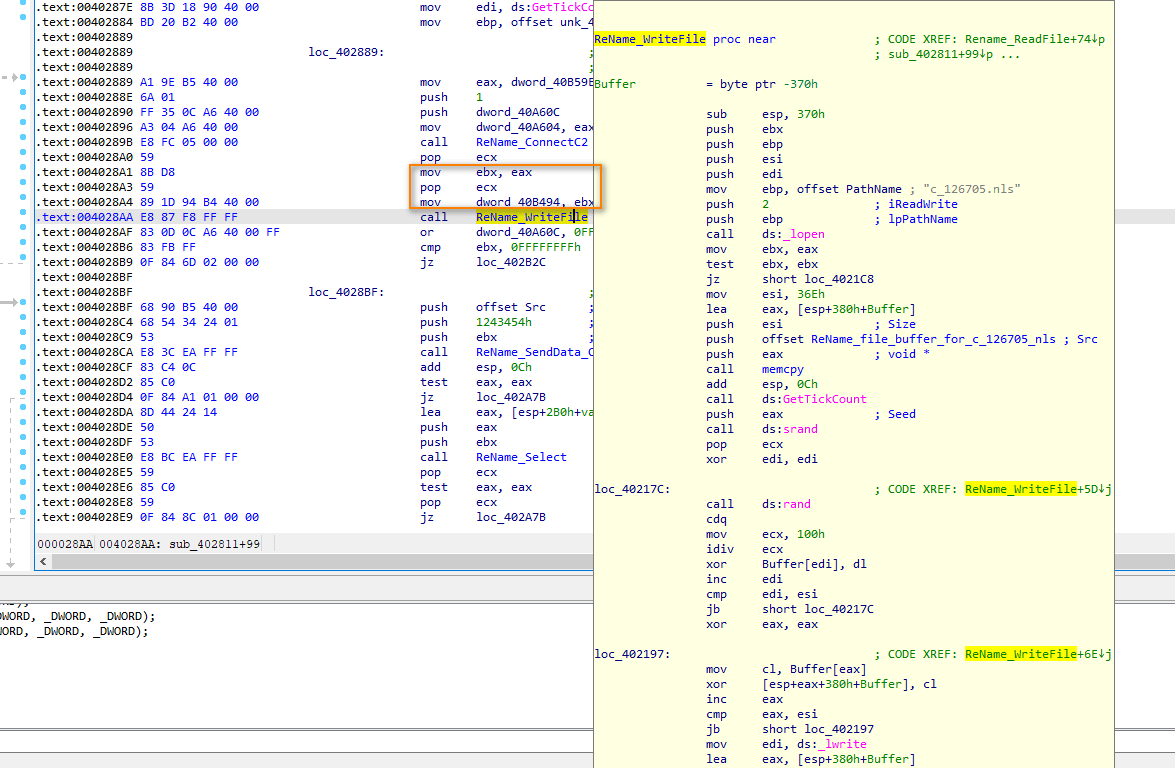Click highlighted ReName_WriteFile at 004028AA
This screenshot has height=768, width=1175.
(x=532, y=217)
